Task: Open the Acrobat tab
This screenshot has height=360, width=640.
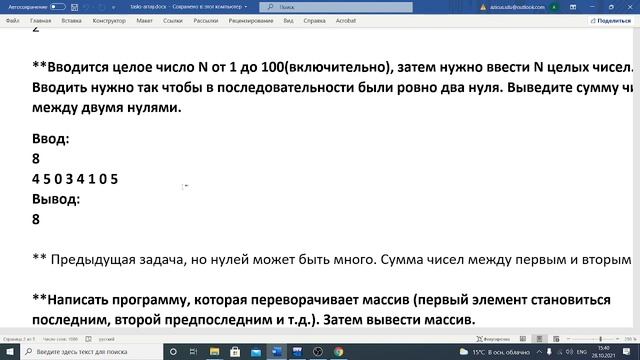Action: (346, 20)
